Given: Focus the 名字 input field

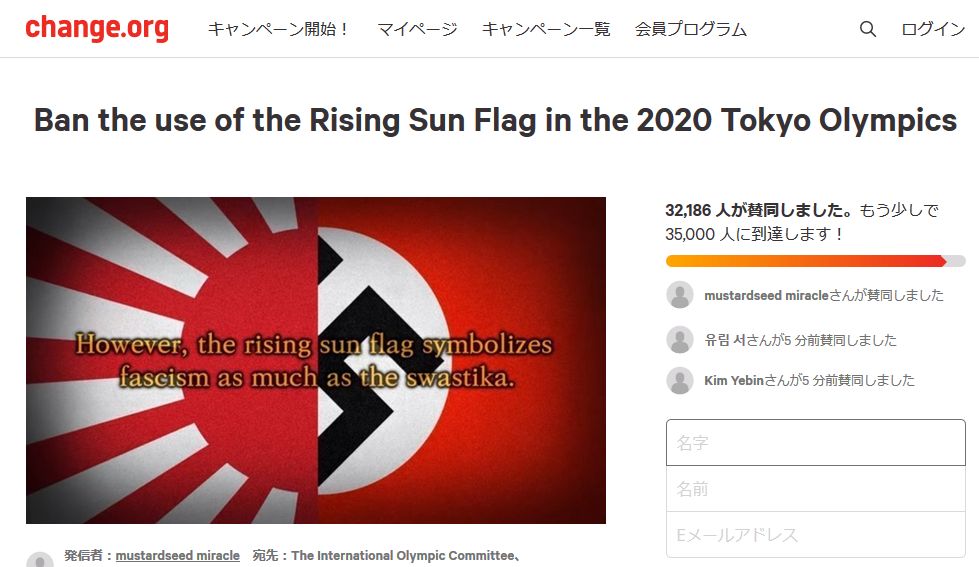Looking at the screenshot, I should (815, 443).
